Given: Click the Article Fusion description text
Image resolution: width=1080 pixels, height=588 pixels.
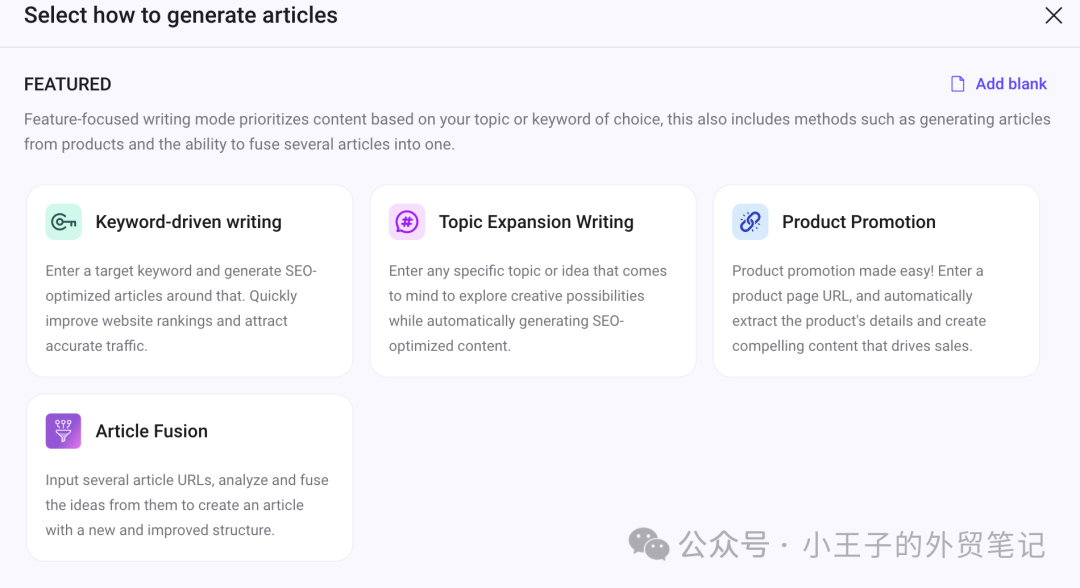Looking at the screenshot, I should 187,505.
